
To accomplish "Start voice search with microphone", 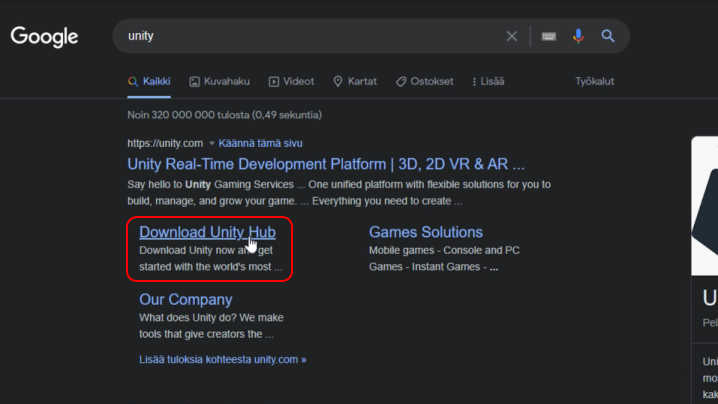I will (x=578, y=36).
